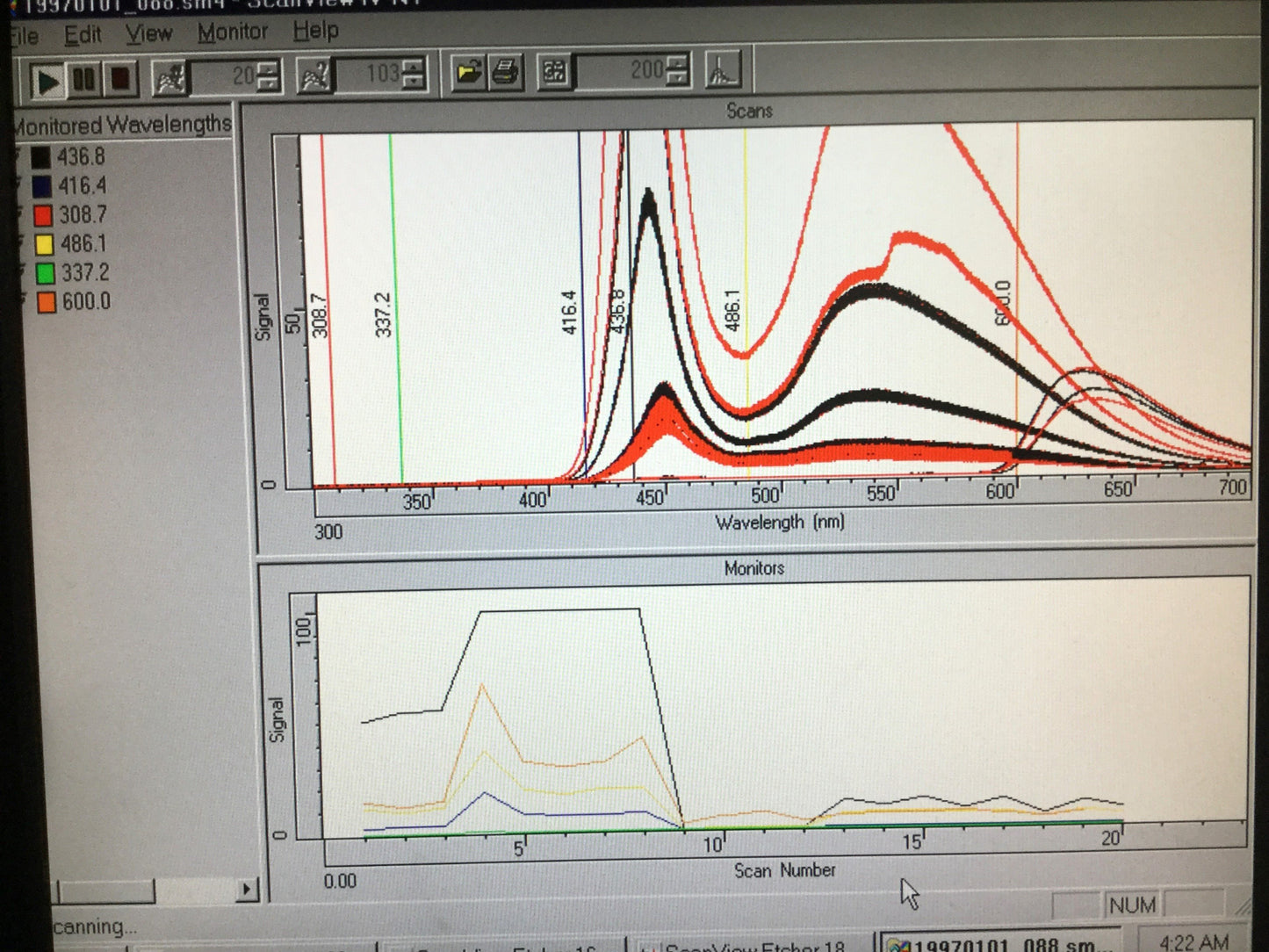The height and width of the screenshot is (952, 1269).
Task: Click the left panel horizontal scrollbar thumb
Action: pyautogui.click(x=106, y=891)
